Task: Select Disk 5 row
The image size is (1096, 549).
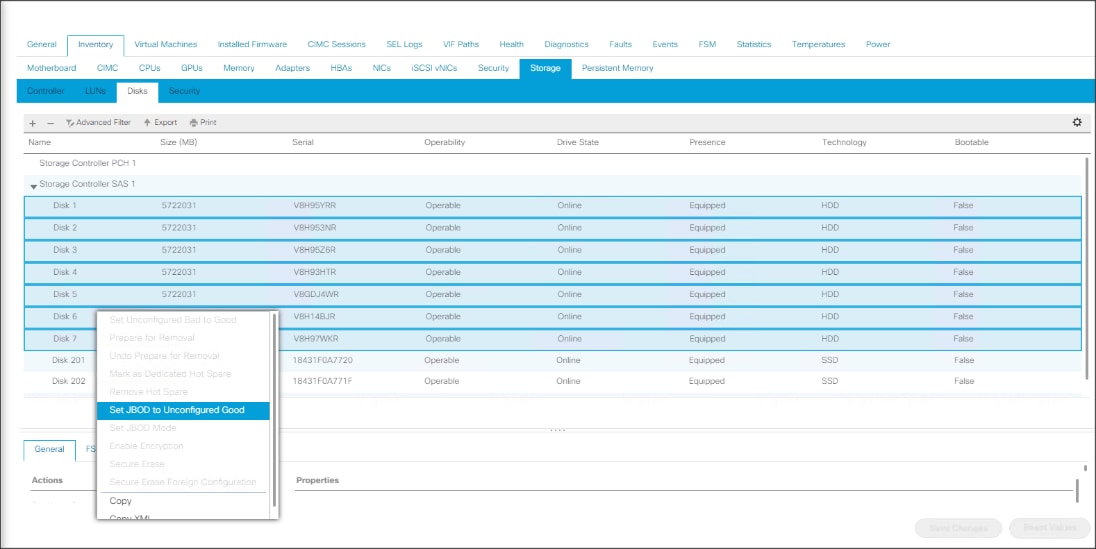Action: [x=552, y=294]
